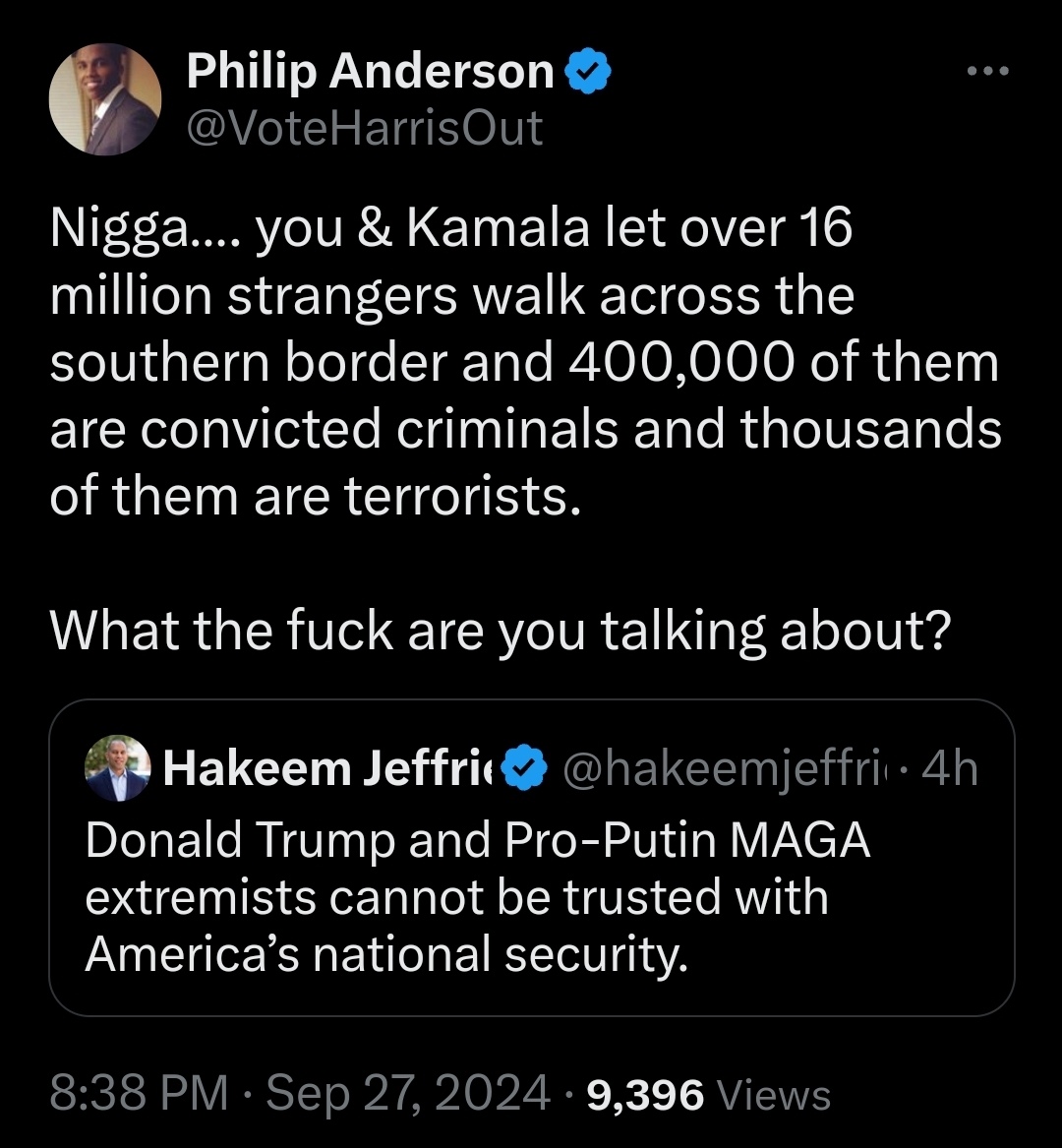This screenshot has width=1062, height=1148.
Task: Click the Philip Anderson display name
Action: click(370, 72)
